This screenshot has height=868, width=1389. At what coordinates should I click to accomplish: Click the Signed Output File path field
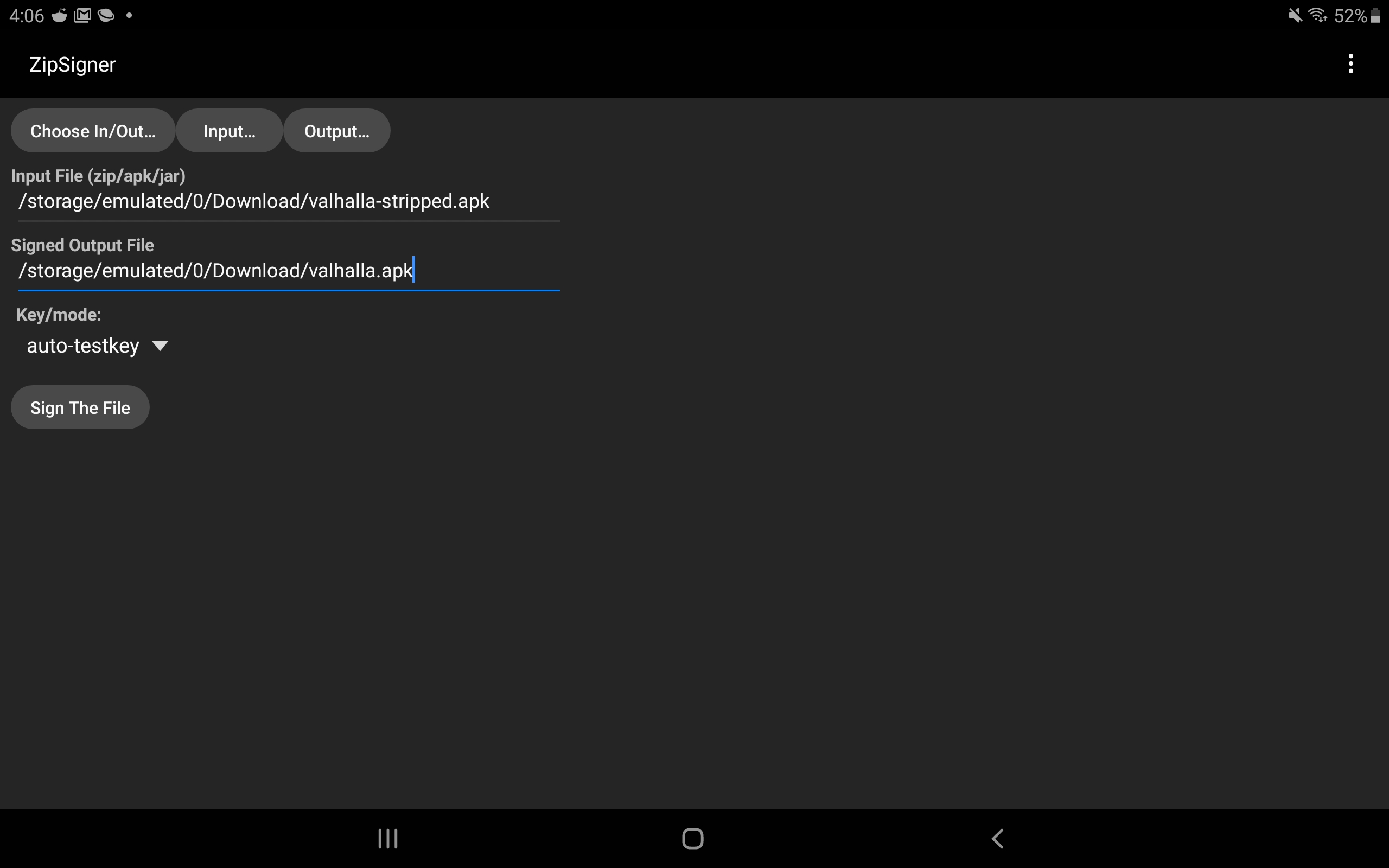click(288, 270)
